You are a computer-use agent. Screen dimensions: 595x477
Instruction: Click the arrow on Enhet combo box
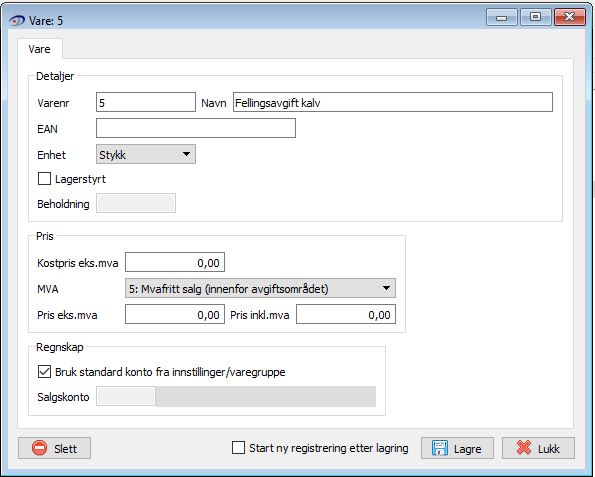[x=186, y=154]
